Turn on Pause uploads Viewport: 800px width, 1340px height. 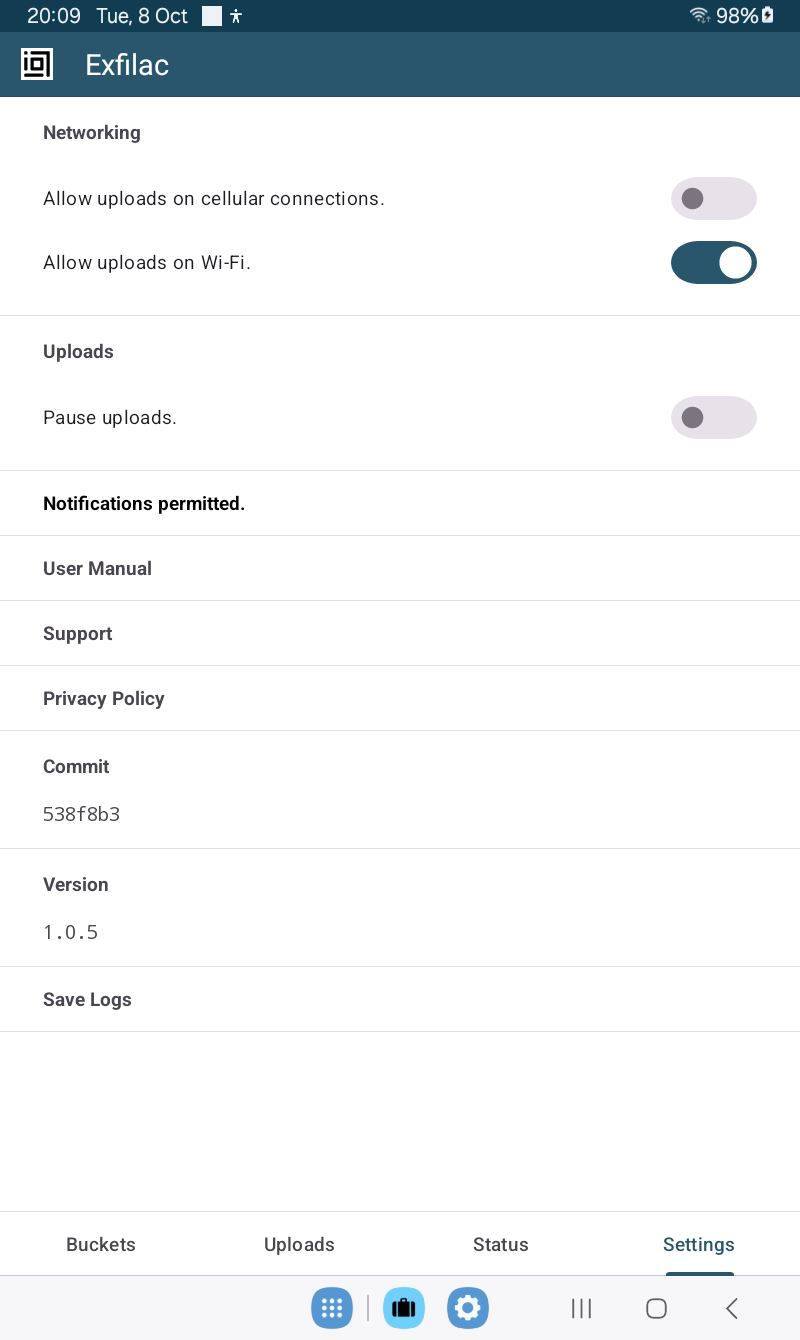[x=713, y=417]
